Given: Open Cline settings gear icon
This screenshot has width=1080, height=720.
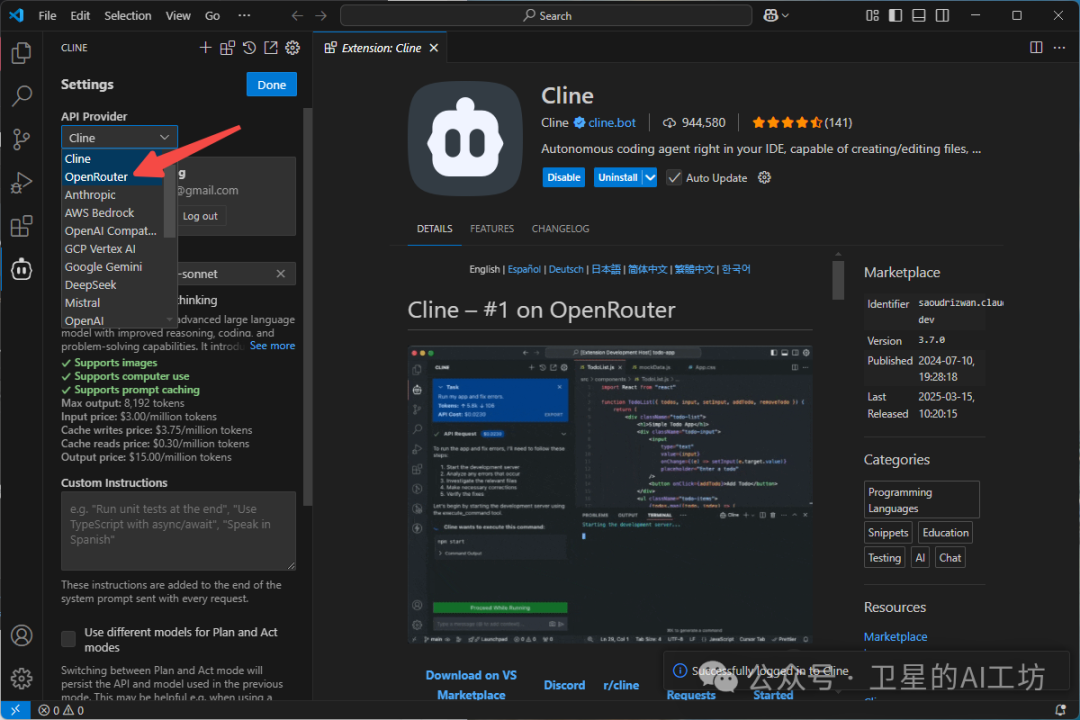Looking at the screenshot, I should (x=292, y=47).
